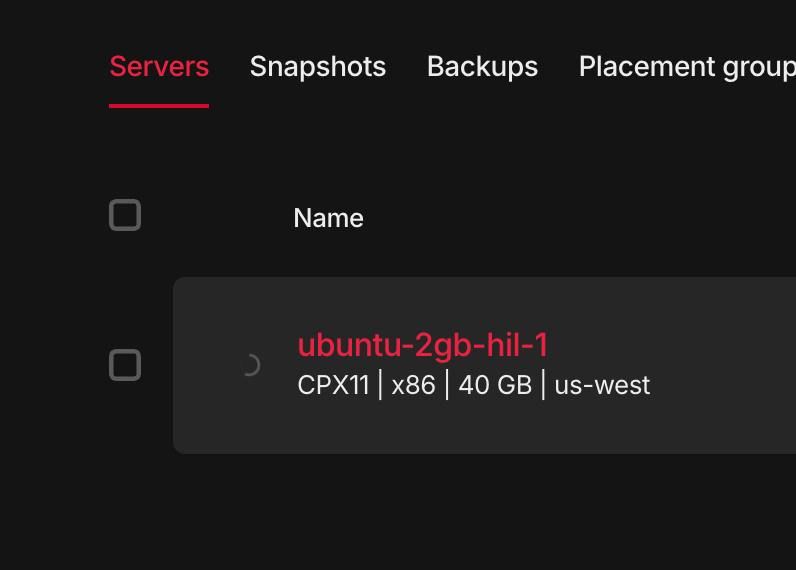Open the Servers tab
796x570 pixels.
click(x=158, y=67)
